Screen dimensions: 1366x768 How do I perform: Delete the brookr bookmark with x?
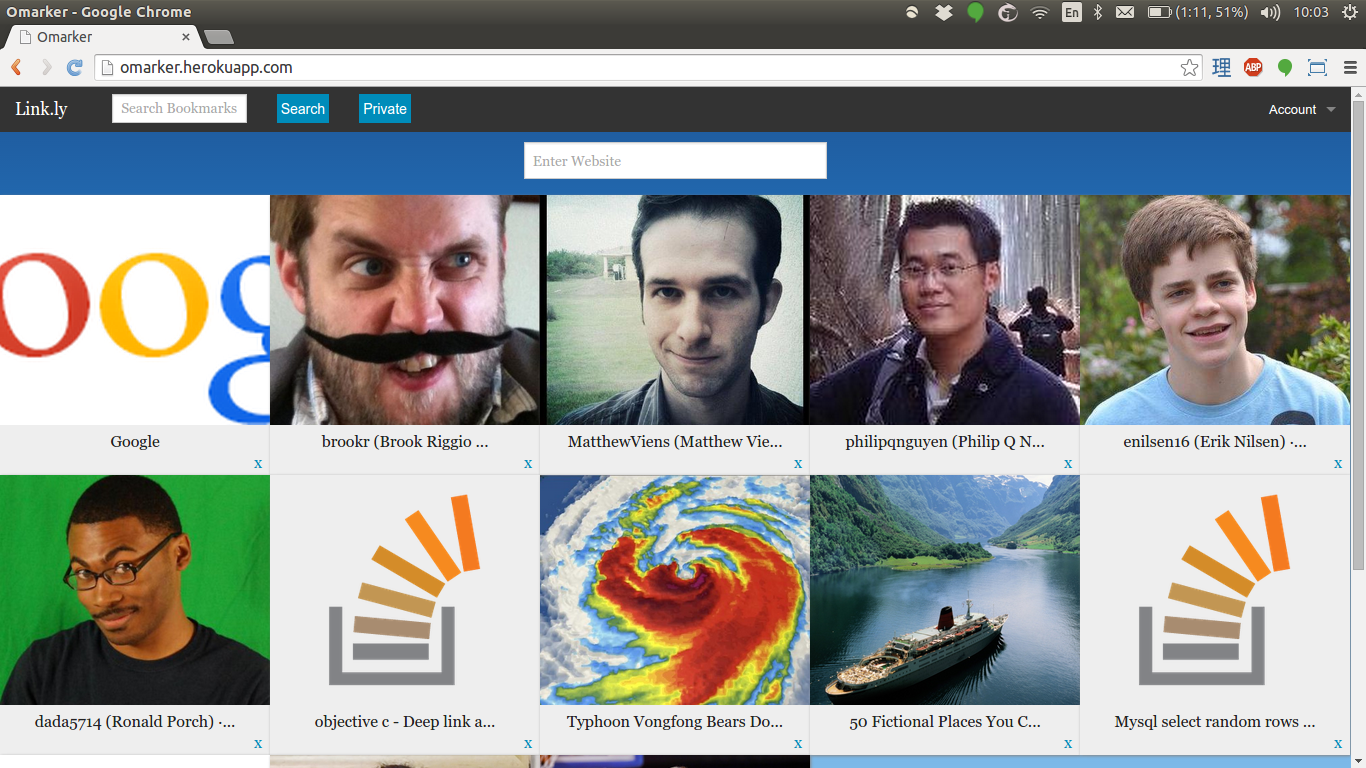coord(528,463)
